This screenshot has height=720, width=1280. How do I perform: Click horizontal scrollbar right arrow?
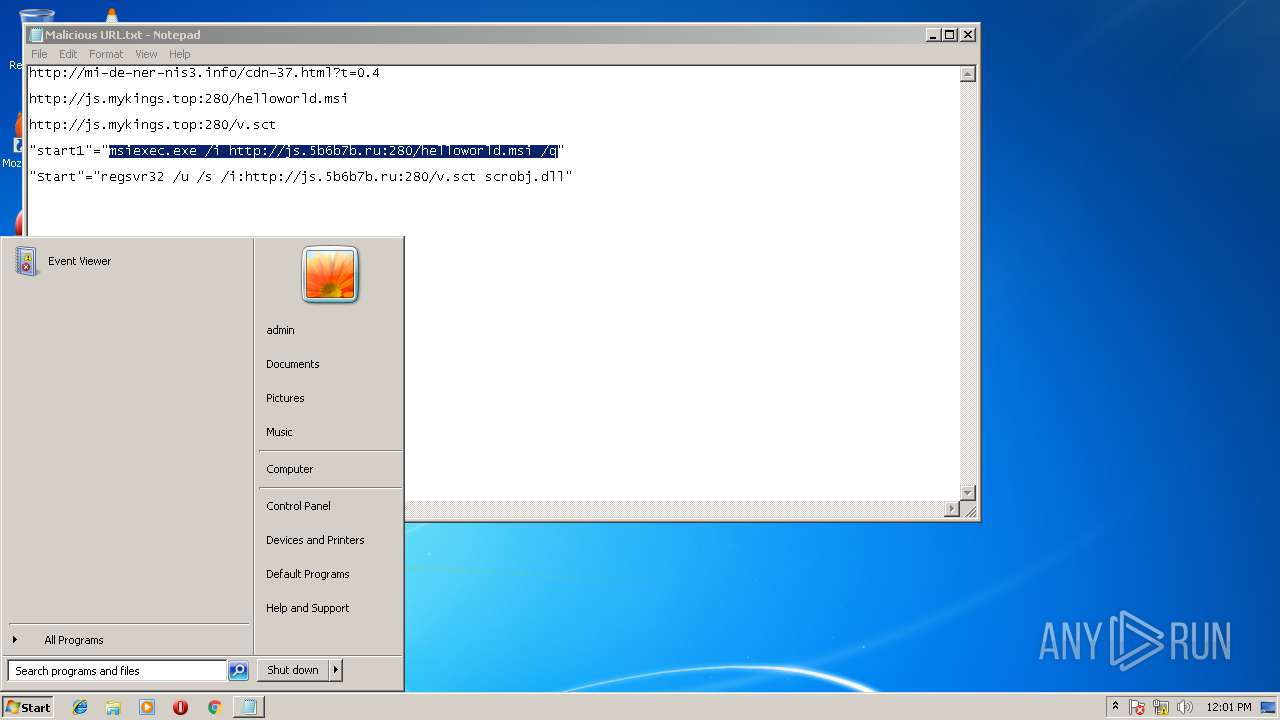pyautogui.click(x=951, y=509)
